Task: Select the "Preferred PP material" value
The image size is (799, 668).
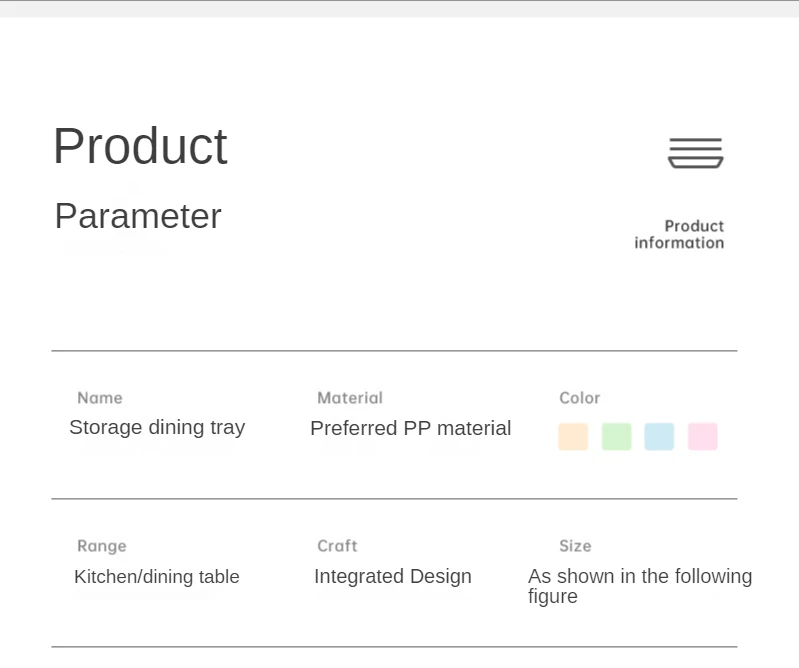Action: tap(410, 428)
